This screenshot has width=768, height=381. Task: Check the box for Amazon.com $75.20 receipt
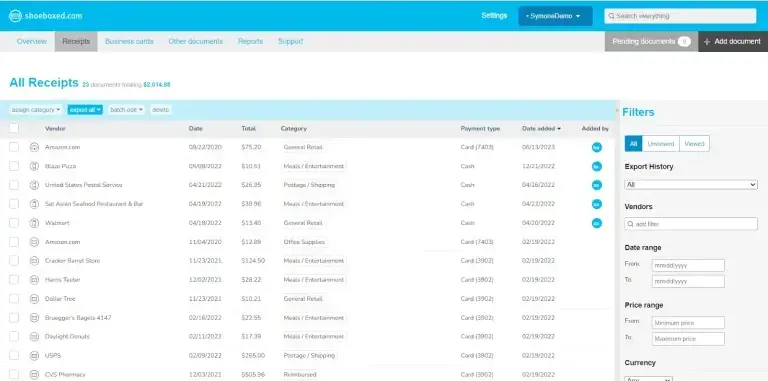14,147
